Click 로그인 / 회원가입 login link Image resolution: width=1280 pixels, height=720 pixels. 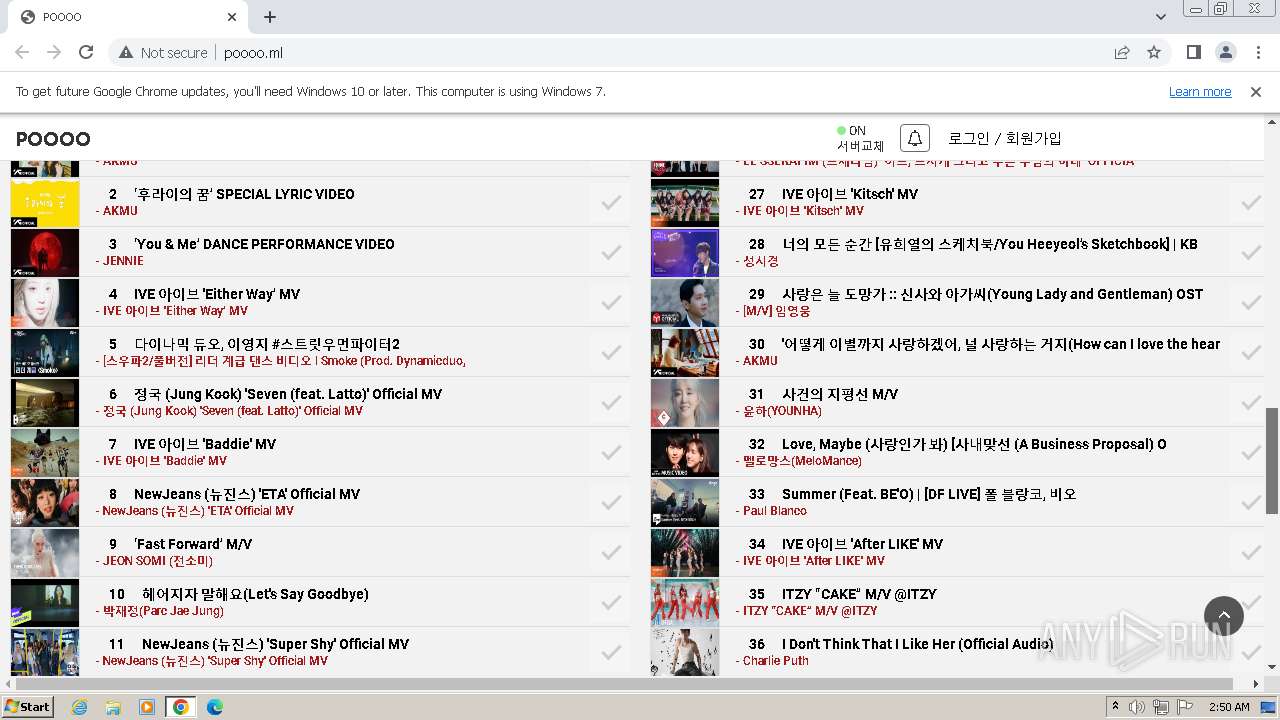click(1005, 138)
